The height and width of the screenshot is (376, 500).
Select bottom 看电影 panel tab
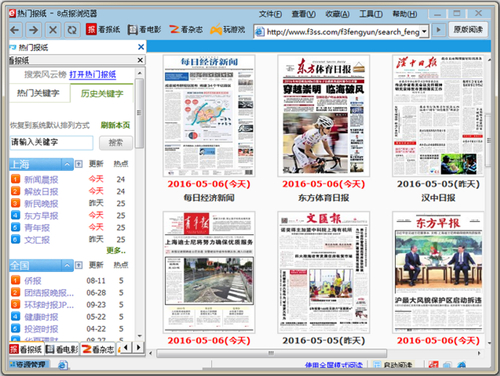coord(62,349)
